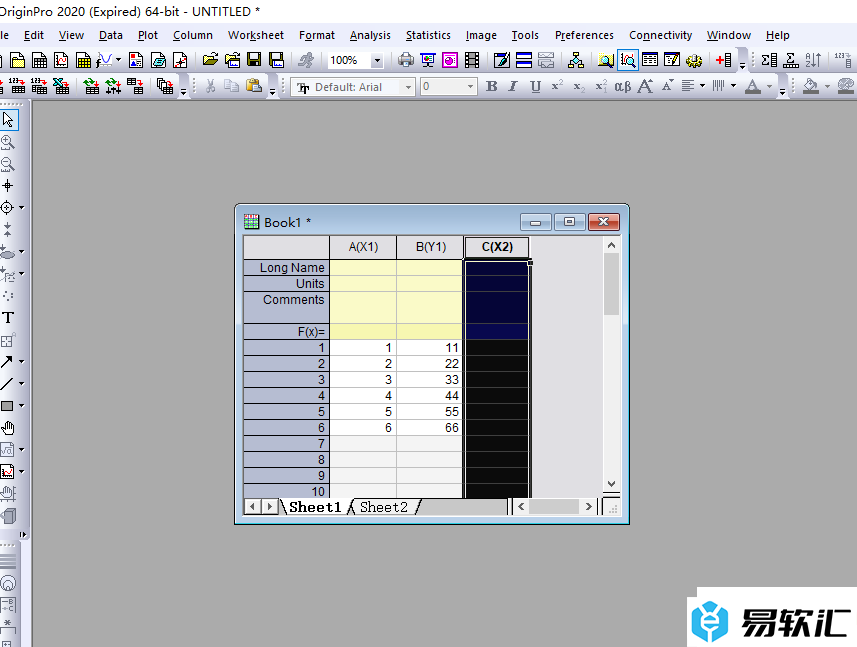Expand the Font Color dropdown arrow
Image resolution: width=857 pixels, height=647 pixels.
click(769, 86)
